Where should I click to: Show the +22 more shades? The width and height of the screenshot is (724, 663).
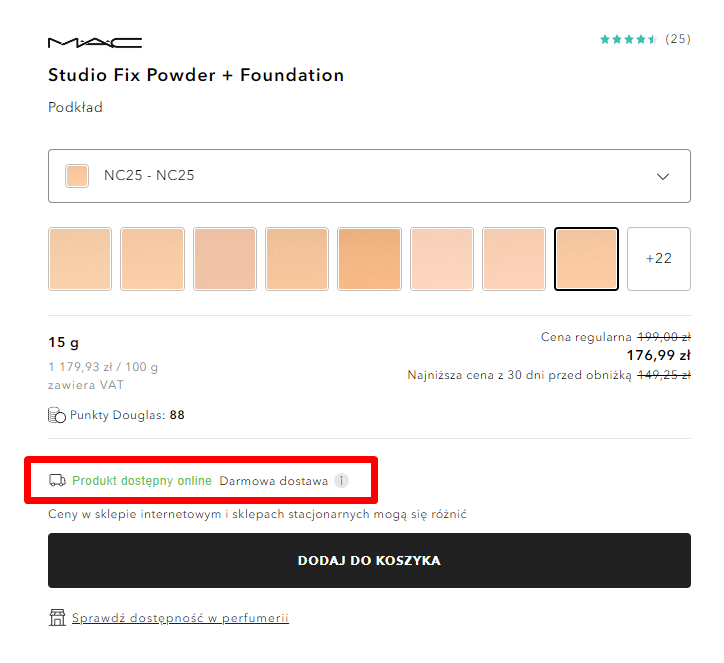tap(658, 259)
